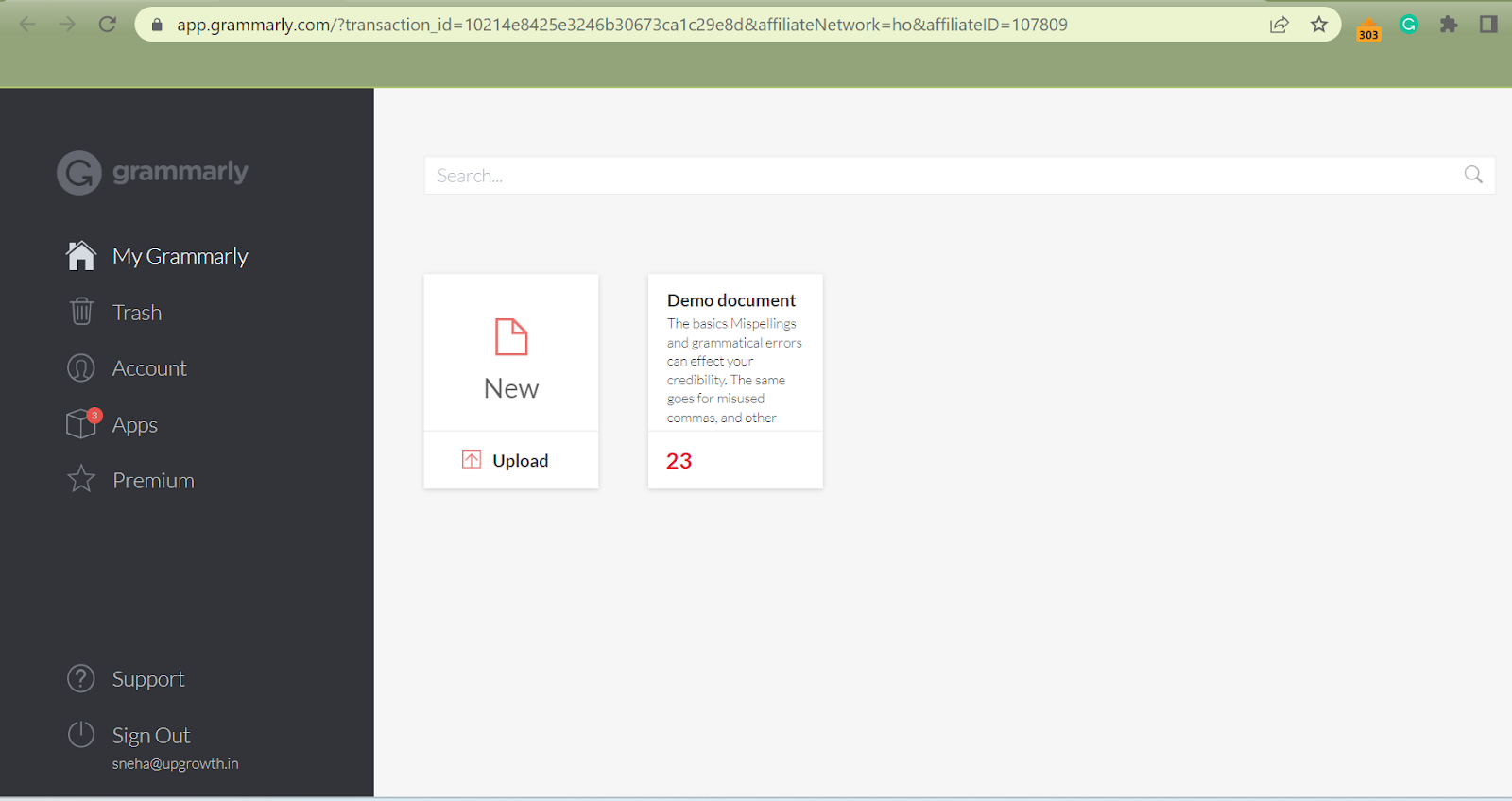Image resolution: width=1512 pixels, height=801 pixels.
Task: Click the sneha@upgrowth.in email text
Action: (x=175, y=763)
